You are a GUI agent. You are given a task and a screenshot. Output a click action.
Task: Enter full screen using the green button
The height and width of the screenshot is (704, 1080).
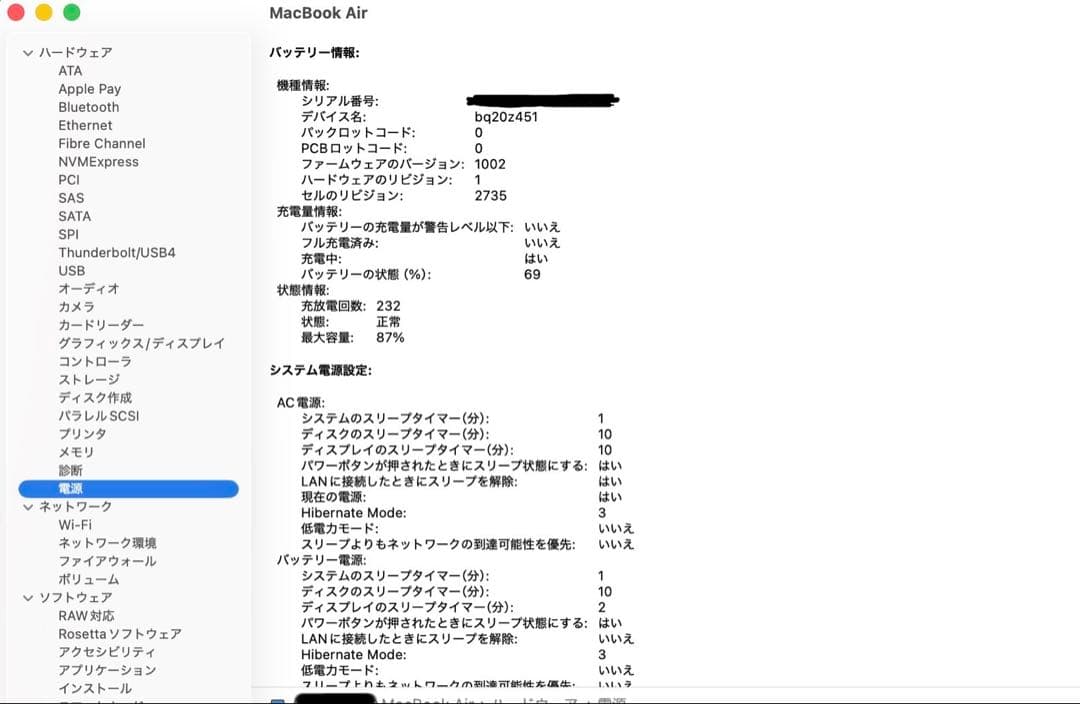click(x=69, y=13)
